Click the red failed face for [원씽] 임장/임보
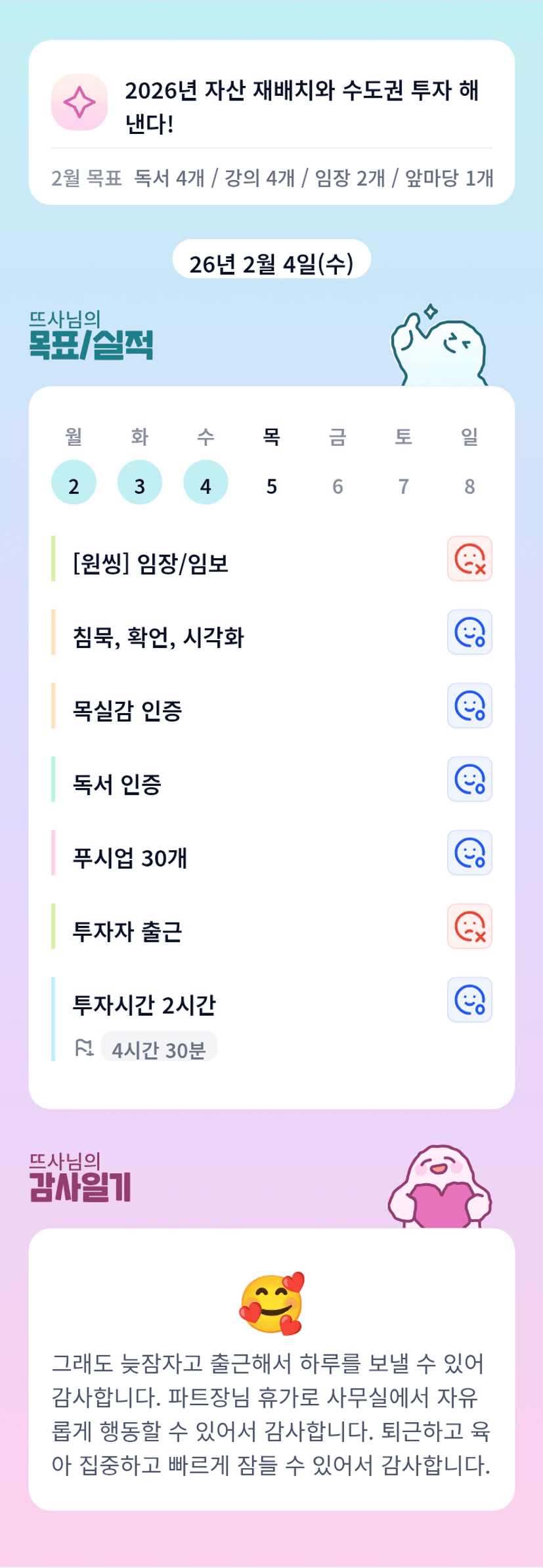 469,559
